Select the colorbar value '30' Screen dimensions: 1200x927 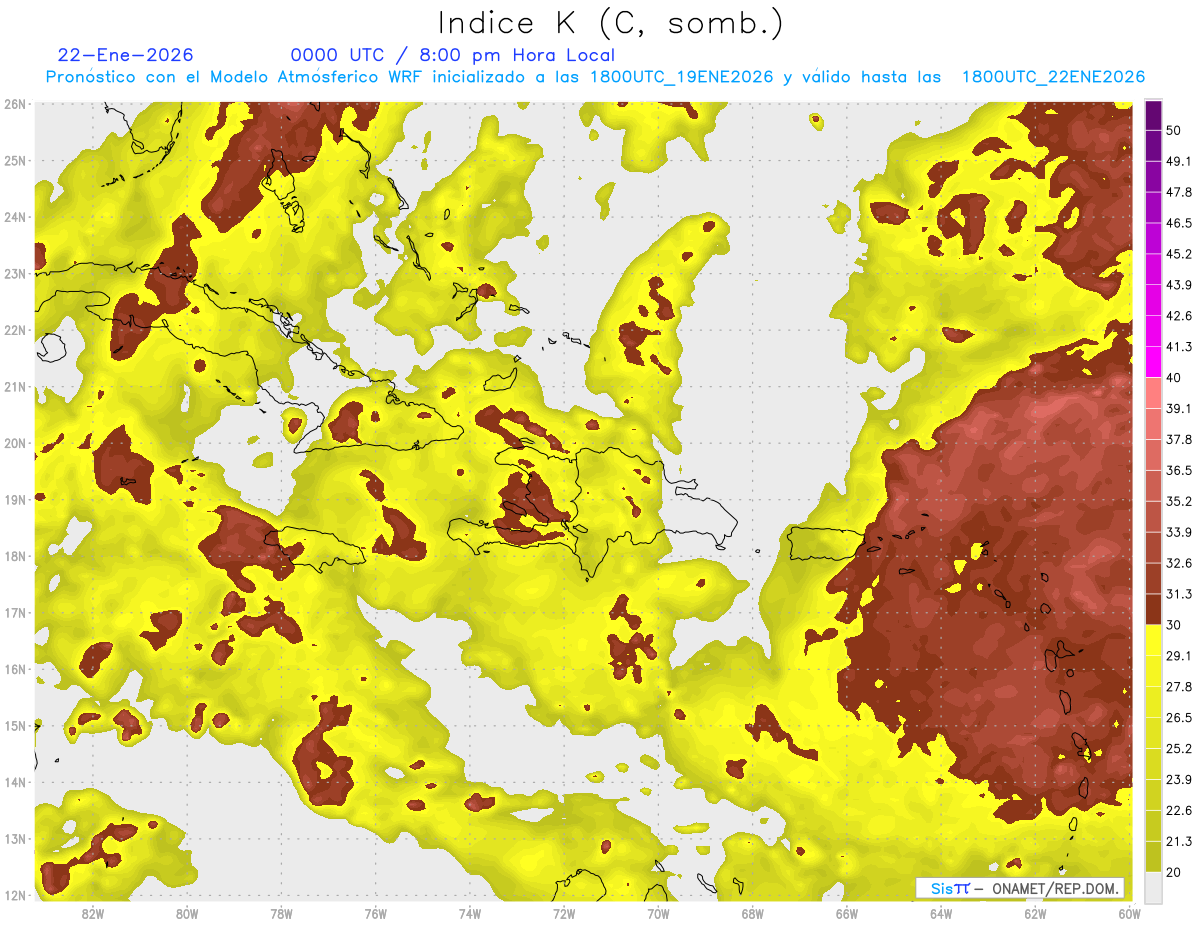[x=1175, y=625]
